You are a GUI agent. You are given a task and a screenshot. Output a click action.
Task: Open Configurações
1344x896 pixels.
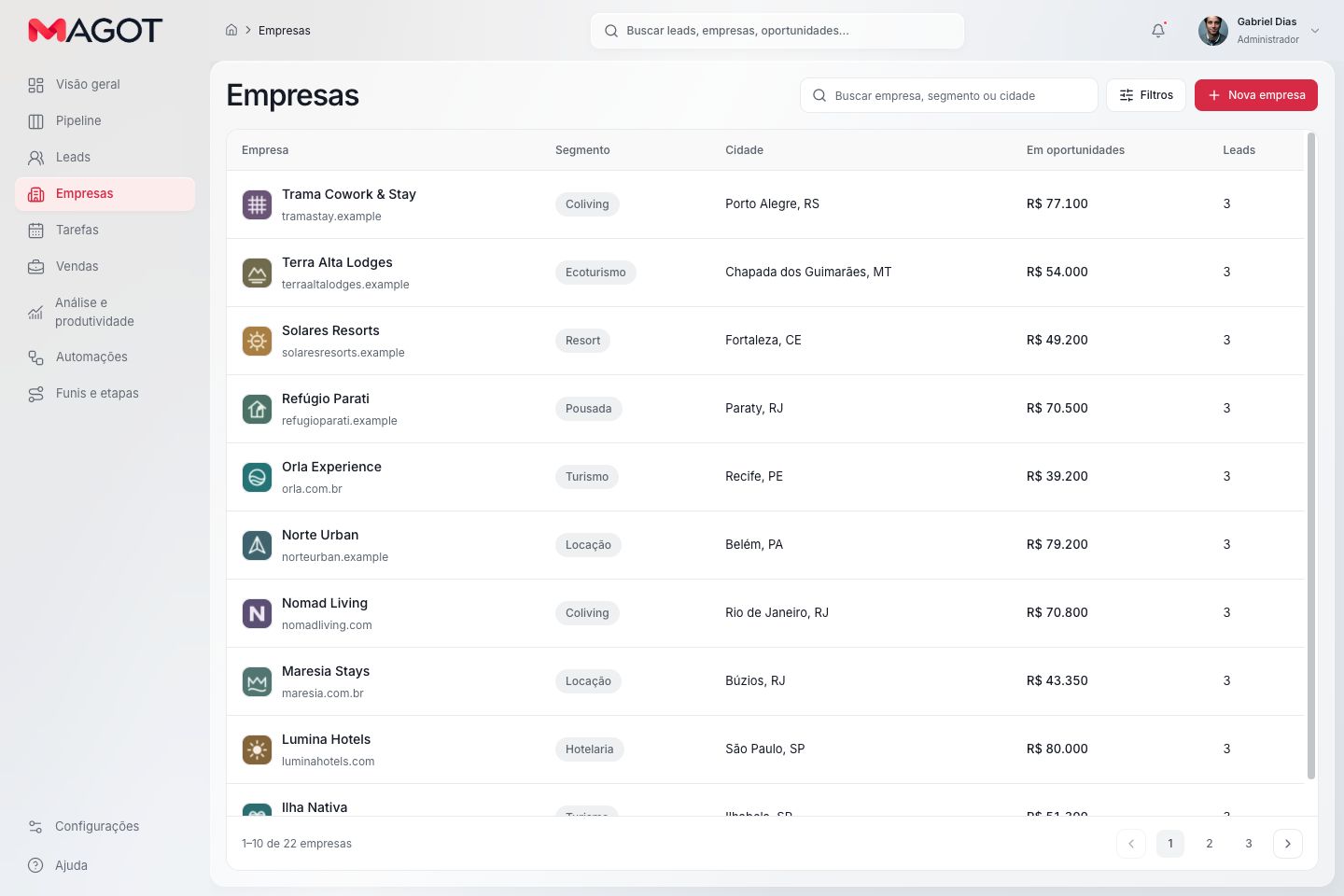click(x=105, y=827)
